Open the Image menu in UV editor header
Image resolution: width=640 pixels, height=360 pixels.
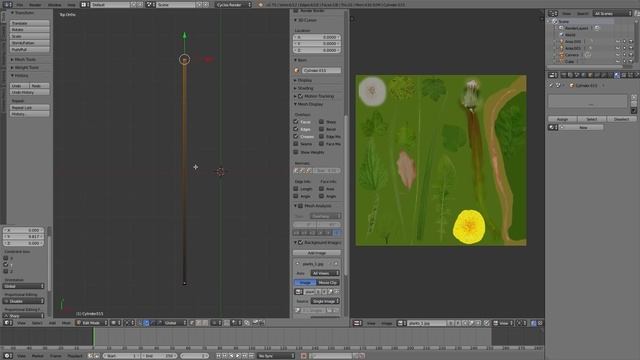(x=386, y=323)
